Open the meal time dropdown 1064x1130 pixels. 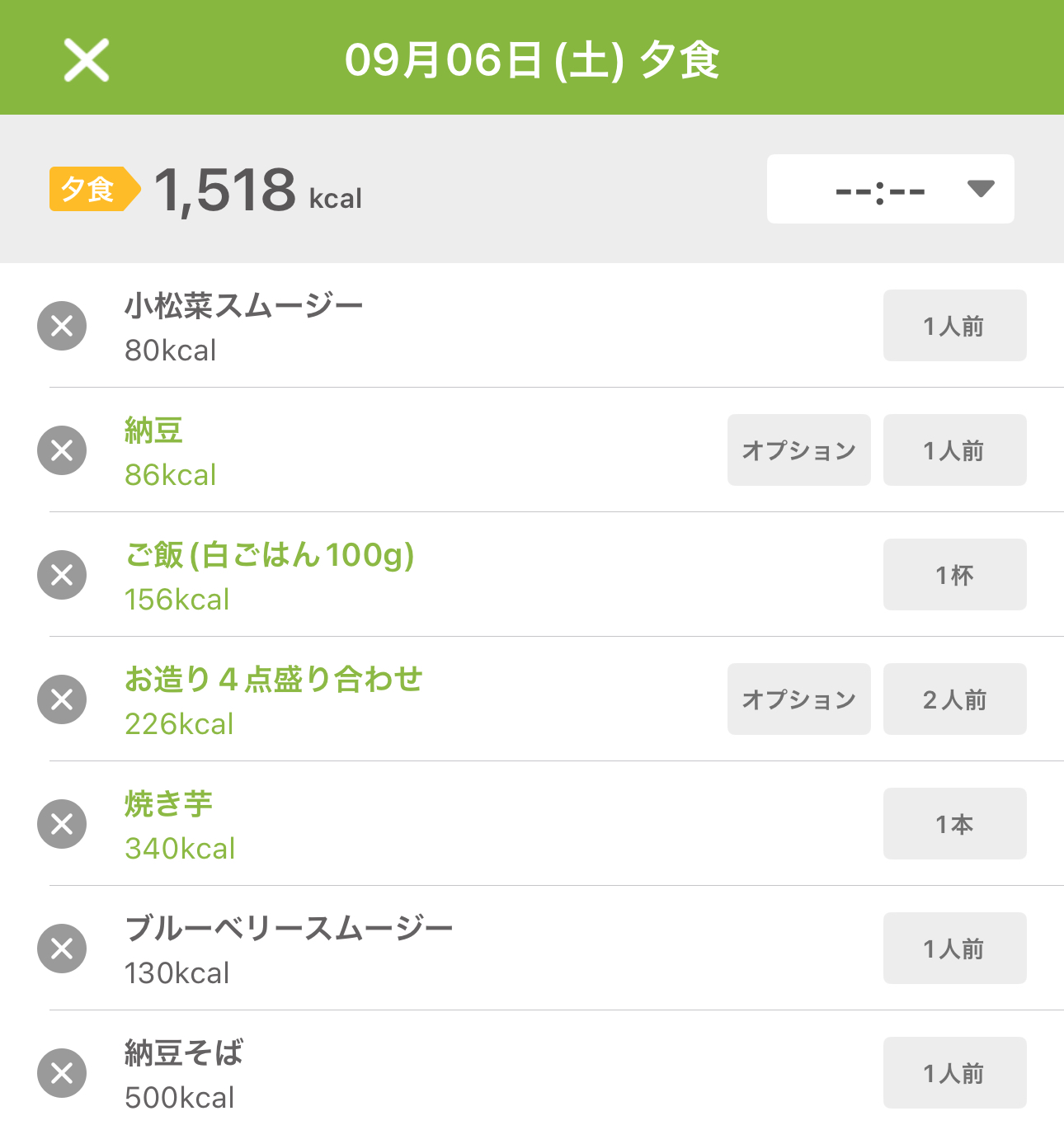point(891,189)
